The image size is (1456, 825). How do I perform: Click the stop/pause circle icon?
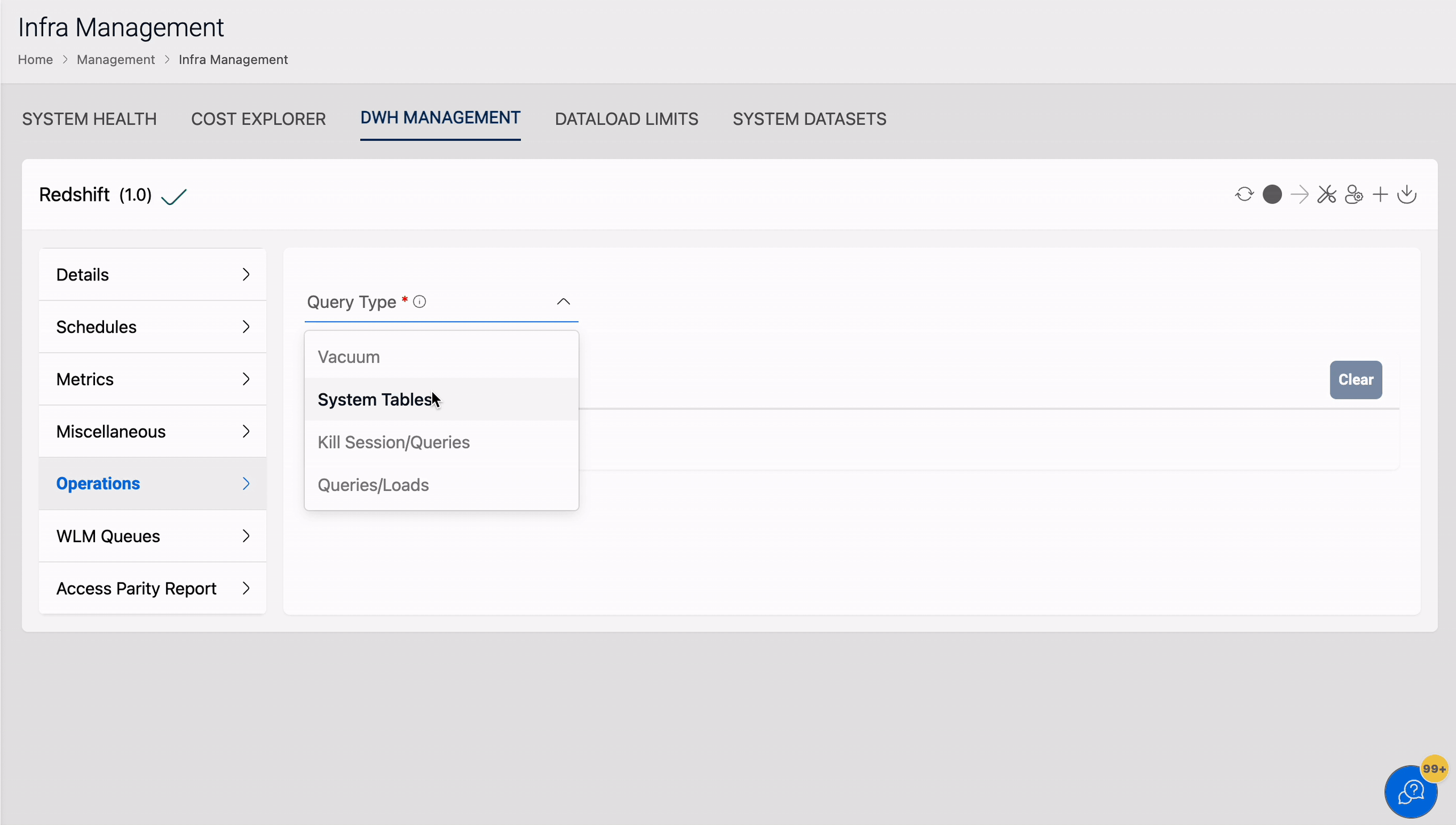pyautogui.click(x=1271, y=195)
